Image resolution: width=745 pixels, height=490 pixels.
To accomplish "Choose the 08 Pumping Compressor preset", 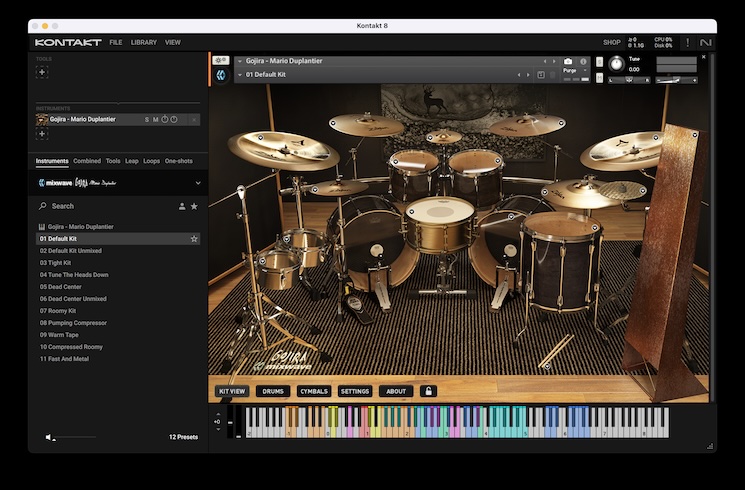I will 118,323.
